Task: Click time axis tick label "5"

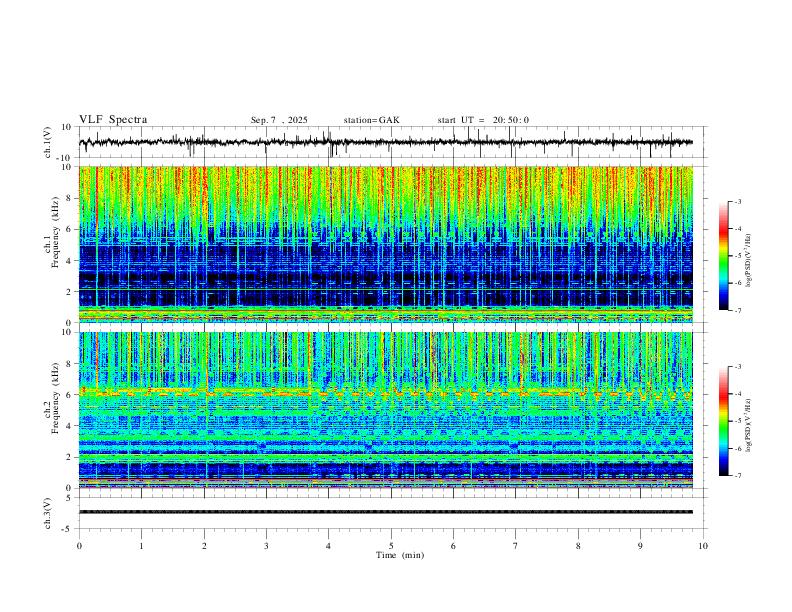Action: pos(391,546)
